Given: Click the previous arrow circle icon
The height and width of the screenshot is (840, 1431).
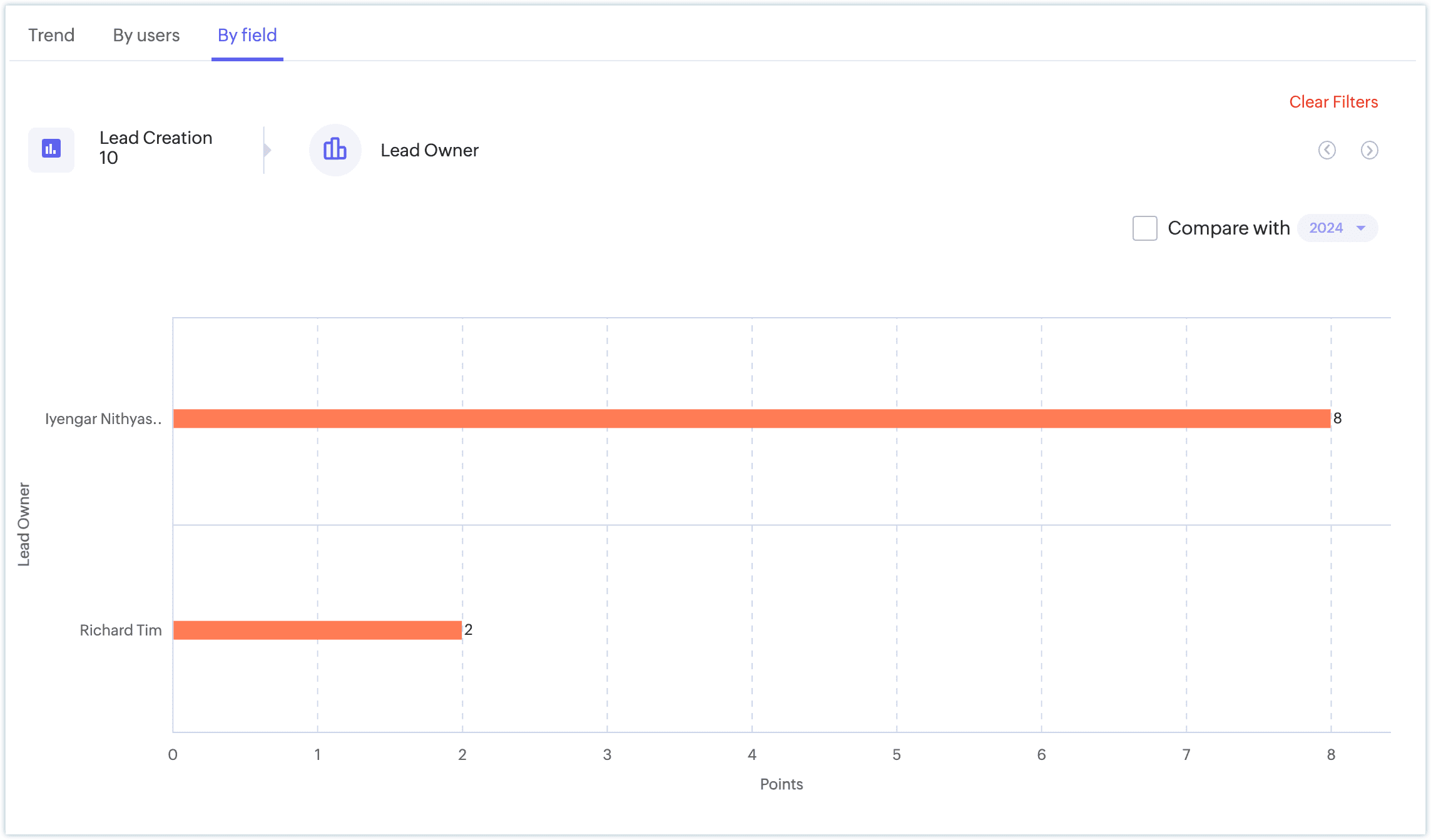Looking at the screenshot, I should (x=1327, y=150).
